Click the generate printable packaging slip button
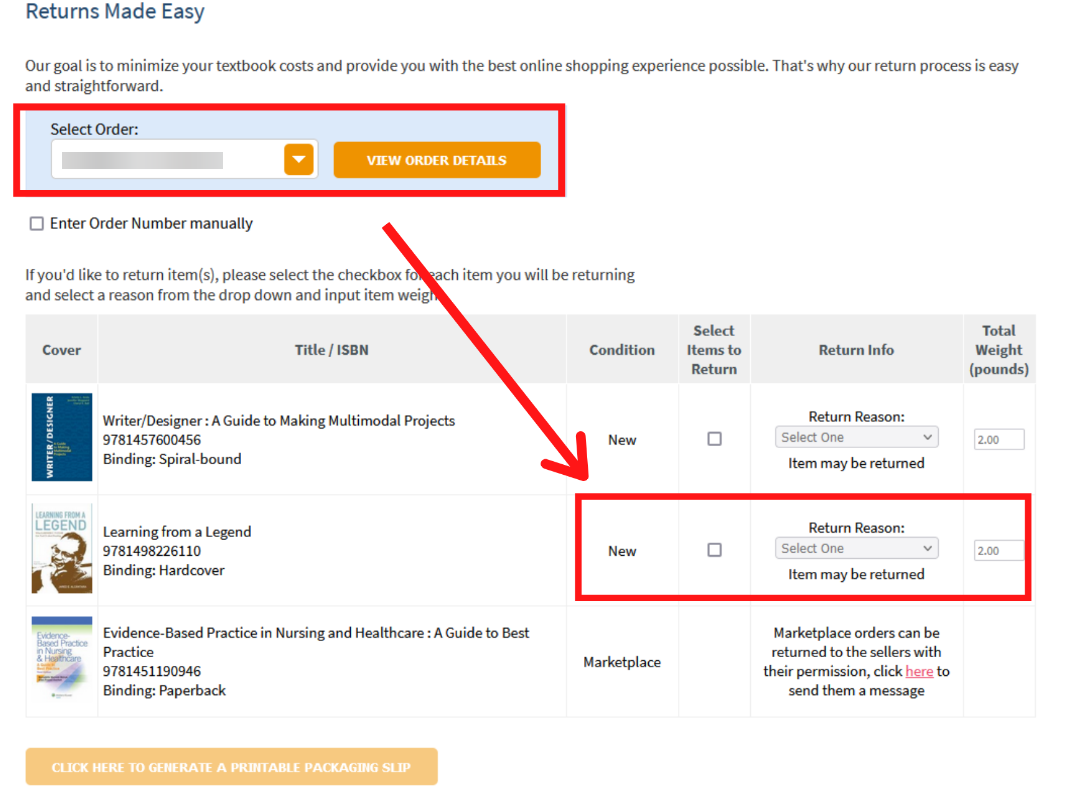 click(231, 767)
